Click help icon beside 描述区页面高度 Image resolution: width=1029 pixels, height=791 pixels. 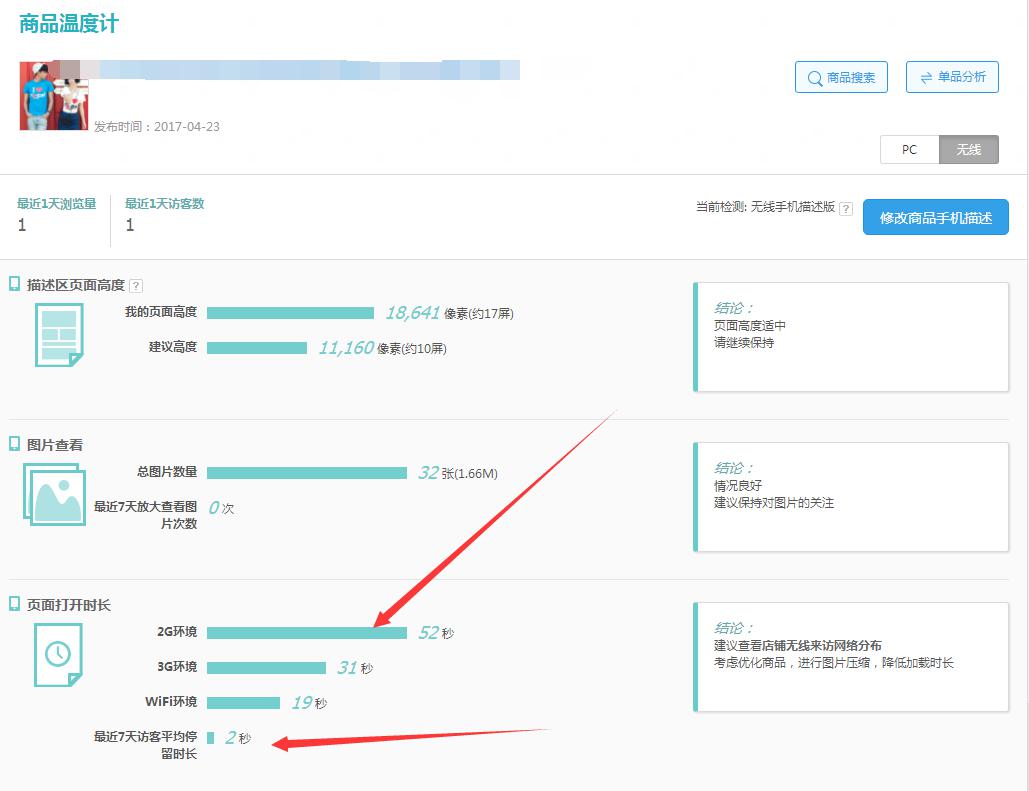pos(136,286)
